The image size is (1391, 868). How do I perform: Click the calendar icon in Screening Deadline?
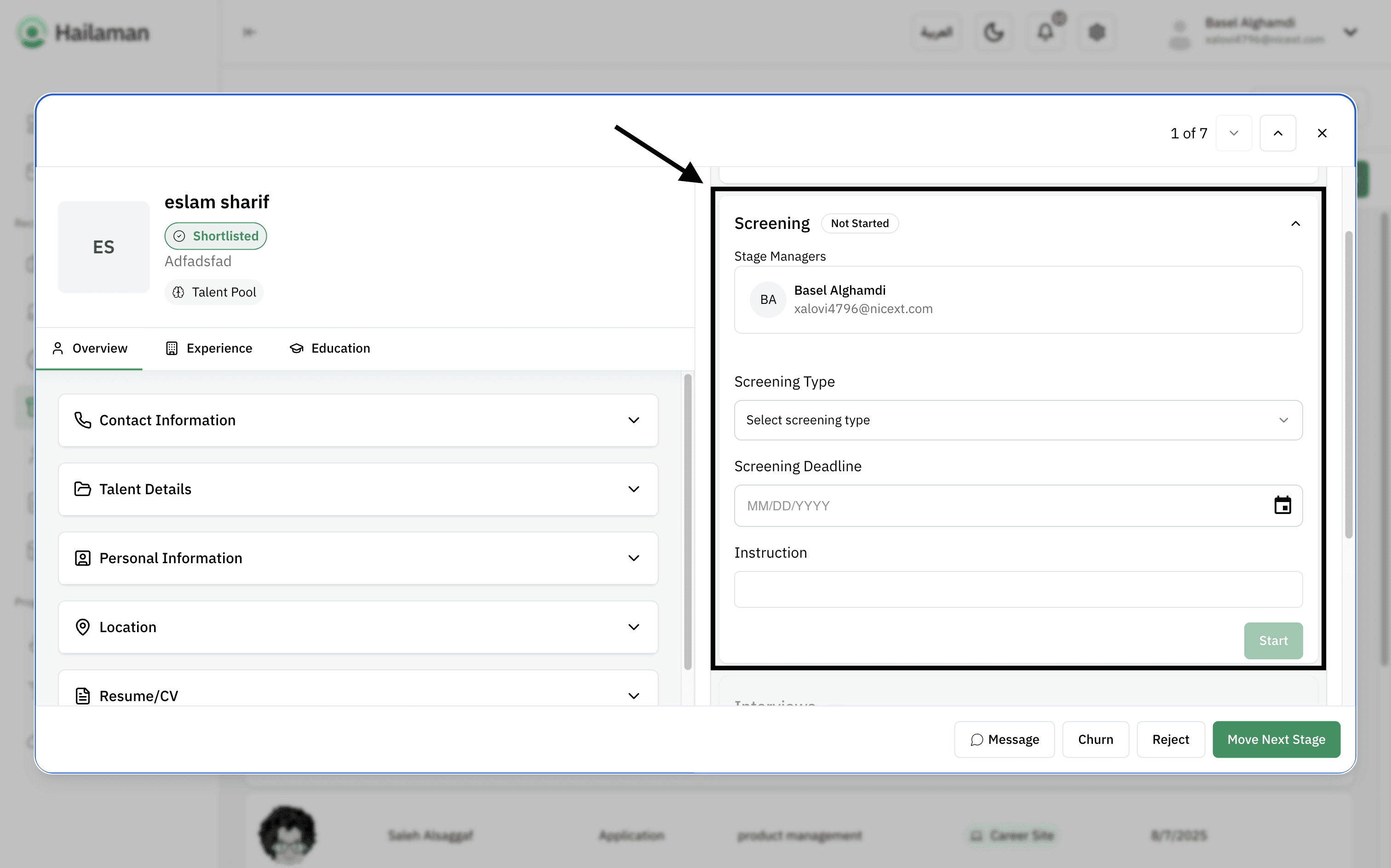1282,505
